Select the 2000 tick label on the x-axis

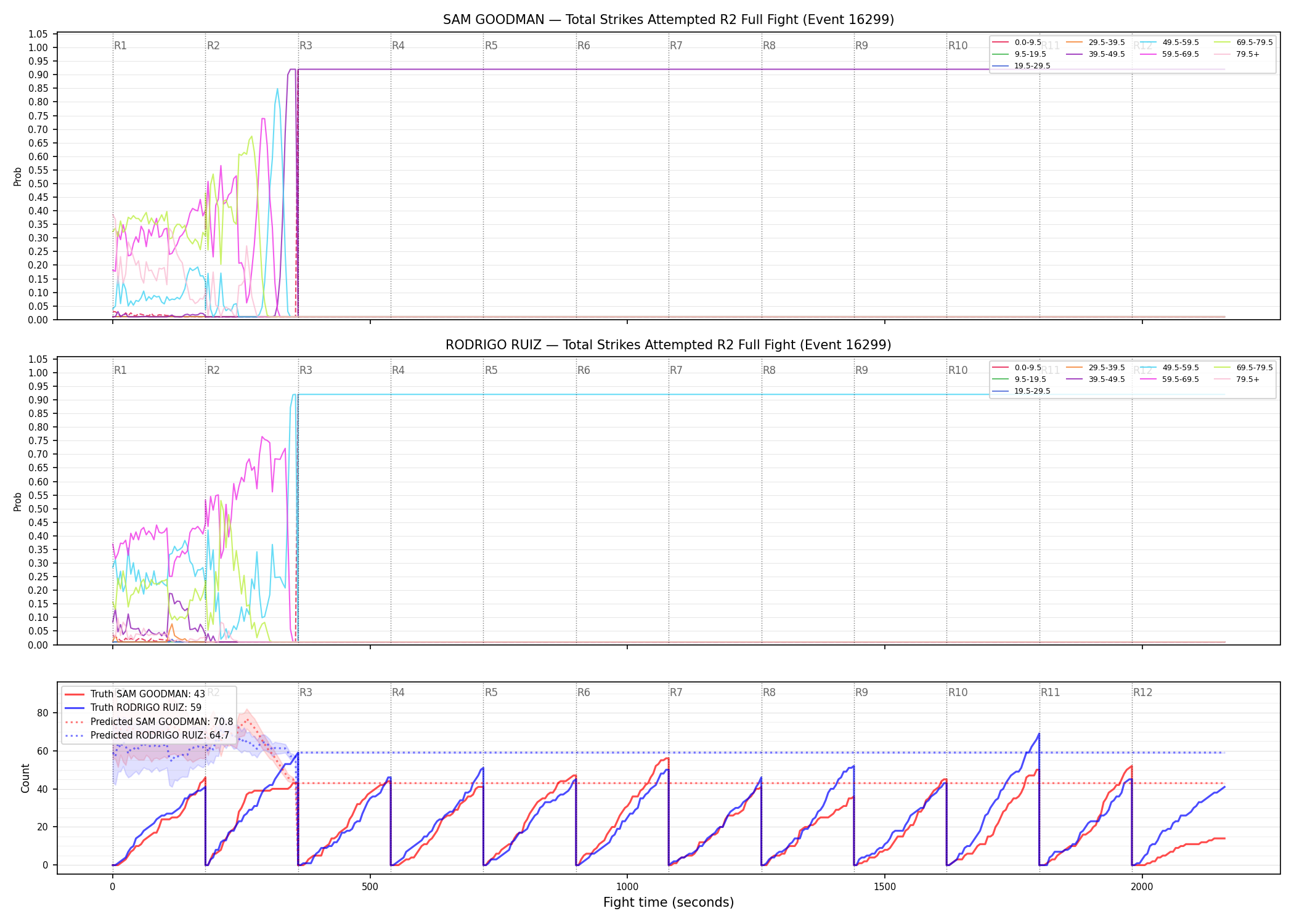(x=1142, y=887)
